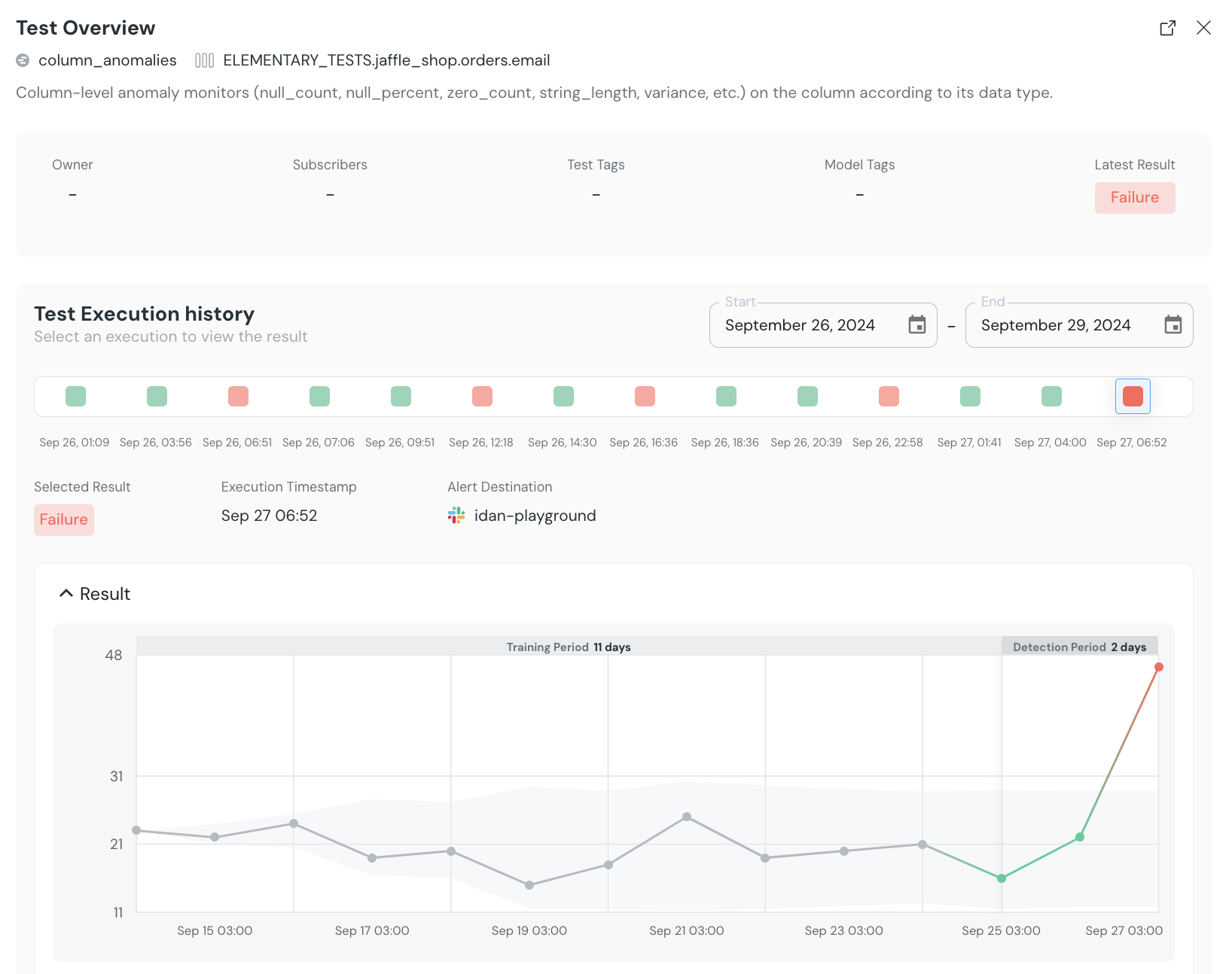Select the Sep 26, 20:39 execution

pos(807,396)
